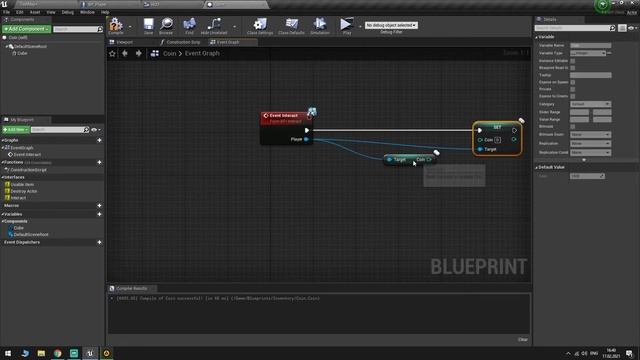Open Bitmask Enum dropdown
Image resolution: width=640 pixels, height=360 pixels.
pos(591,134)
